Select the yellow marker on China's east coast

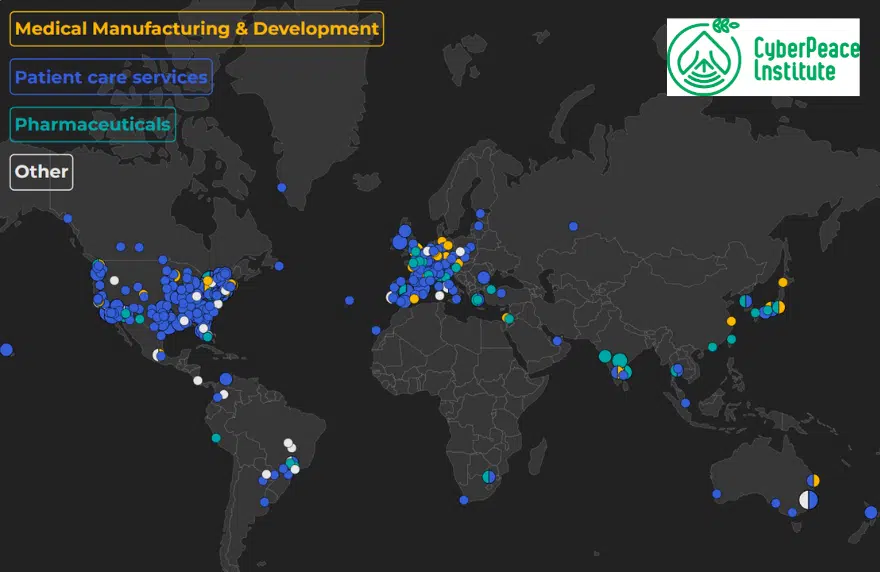(731, 321)
